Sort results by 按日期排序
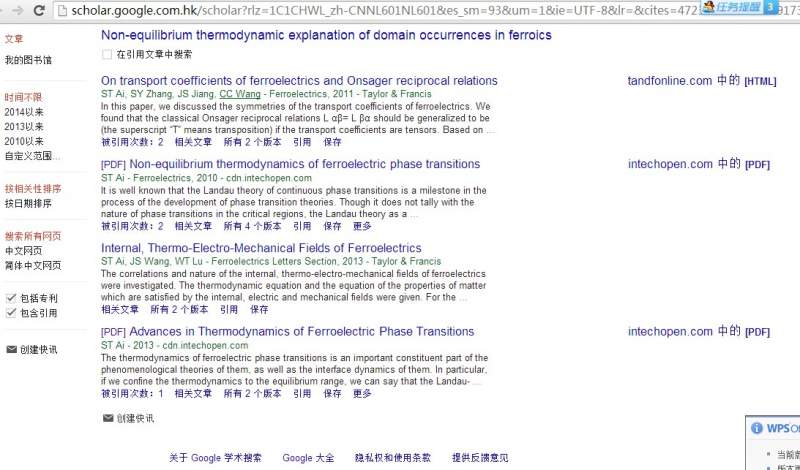This screenshot has width=800, height=470. [x=28, y=203]
